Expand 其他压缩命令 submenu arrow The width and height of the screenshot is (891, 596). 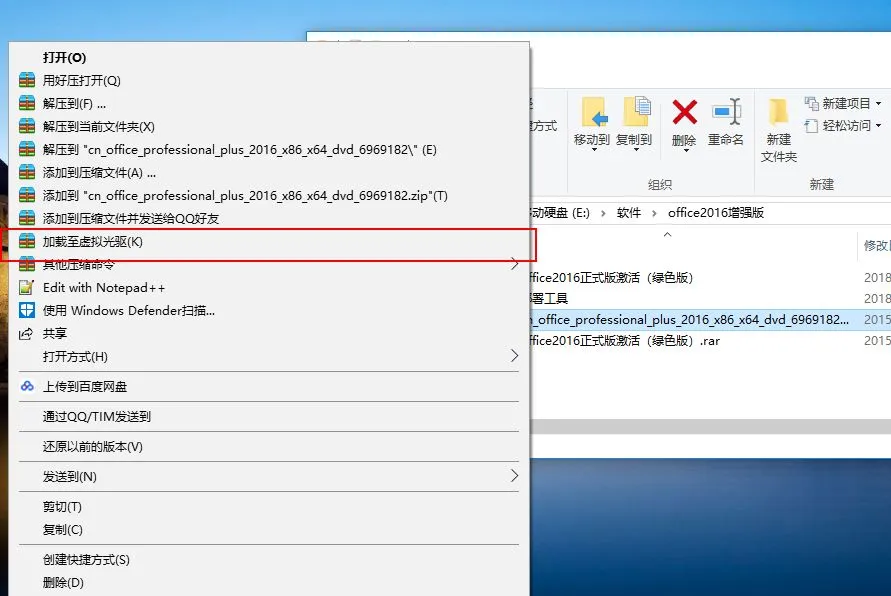point(514,264)
